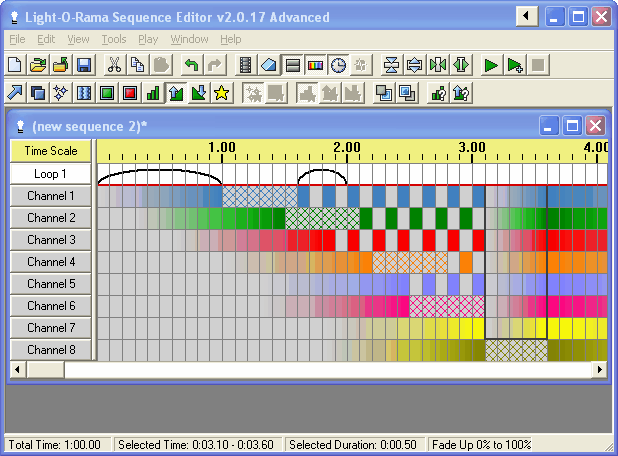Click the film strip icon
This screenshot has height=456, width=618.
tap(246, 65)
